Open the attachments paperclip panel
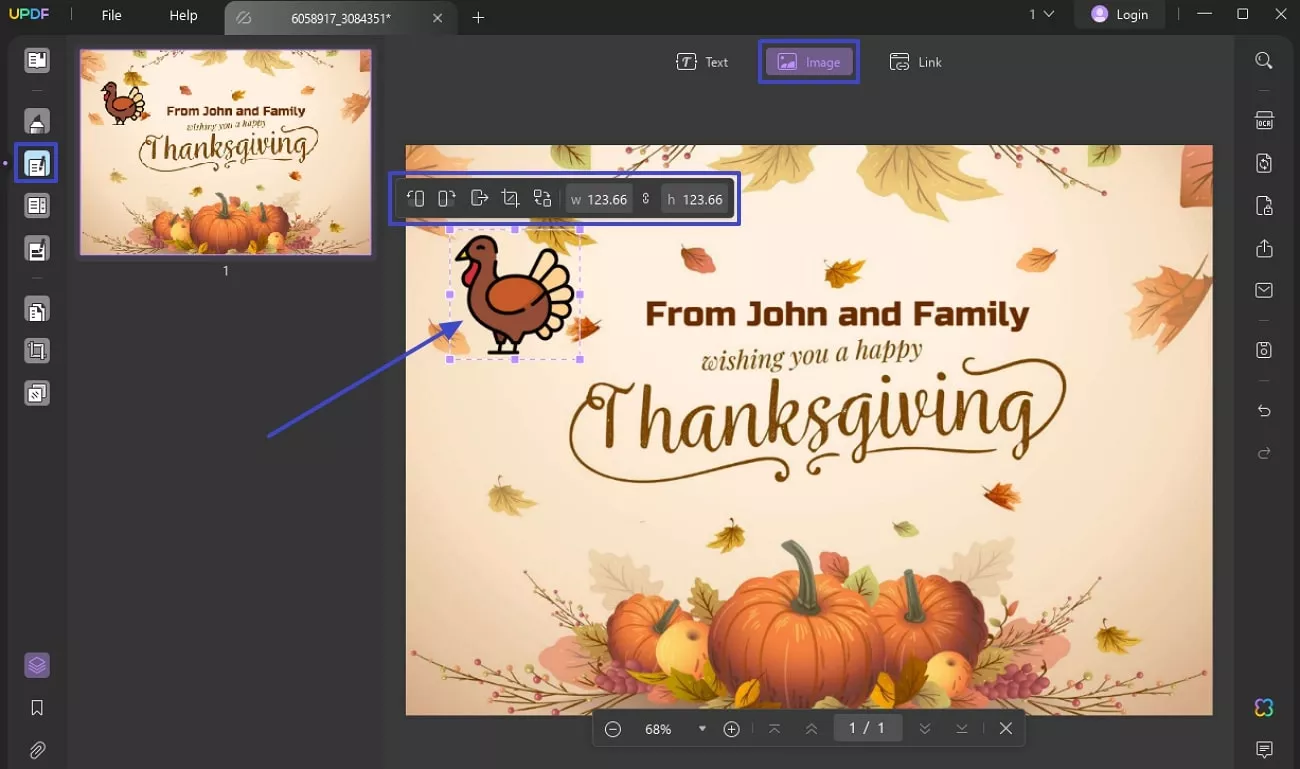 click(x=37, y=750)
